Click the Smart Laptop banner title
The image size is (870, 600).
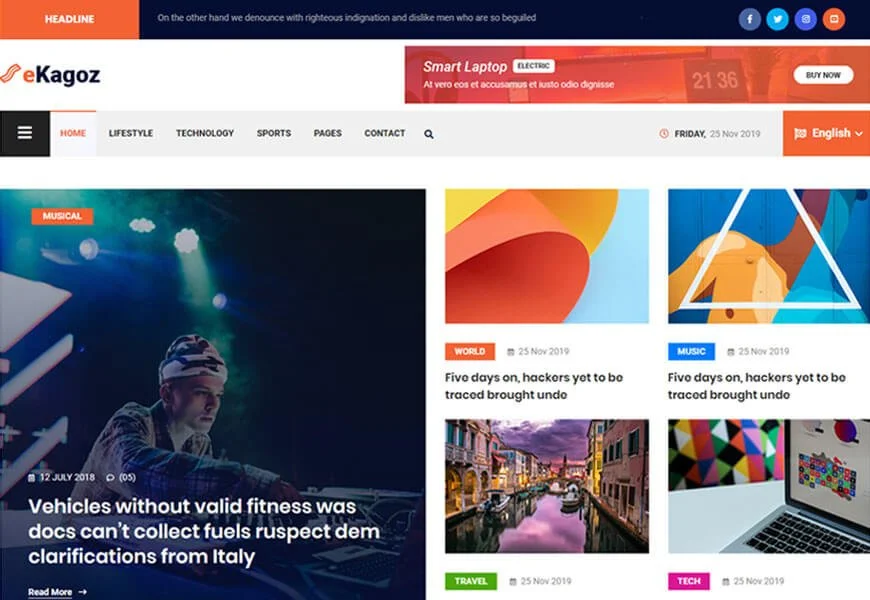[x=465, y=67]
